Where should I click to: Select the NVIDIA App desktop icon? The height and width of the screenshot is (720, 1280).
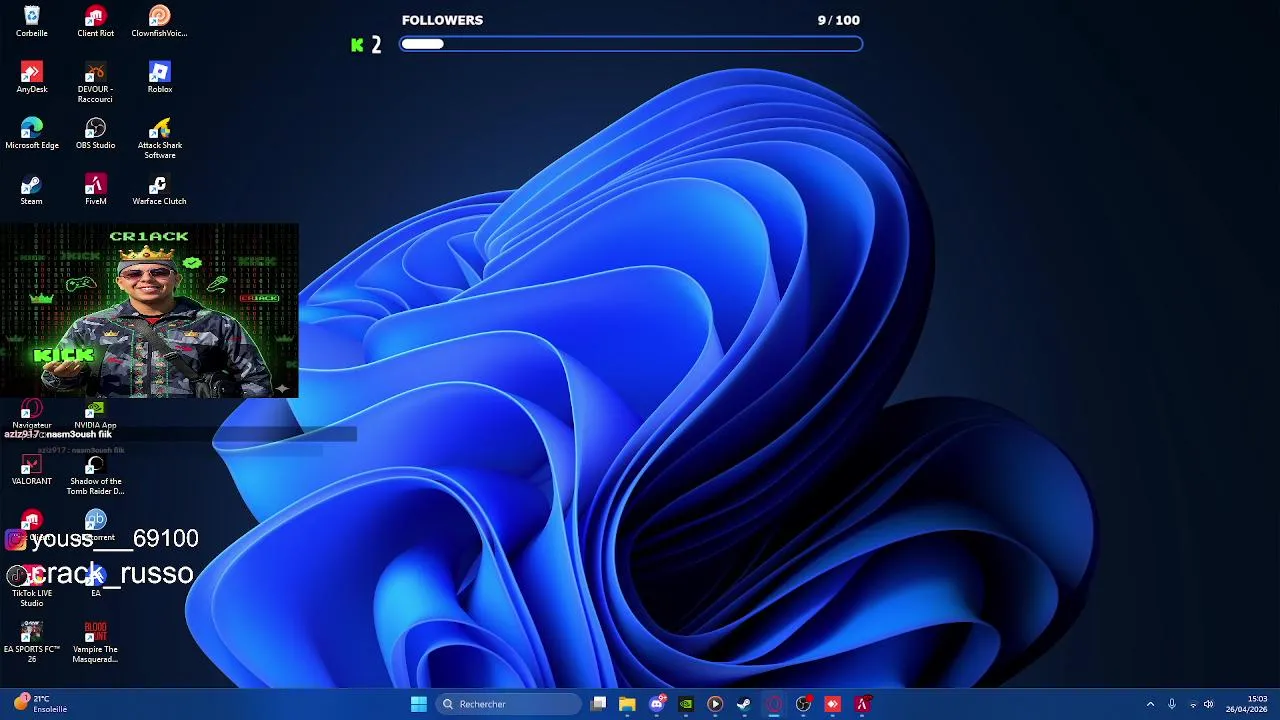(95, 415)
